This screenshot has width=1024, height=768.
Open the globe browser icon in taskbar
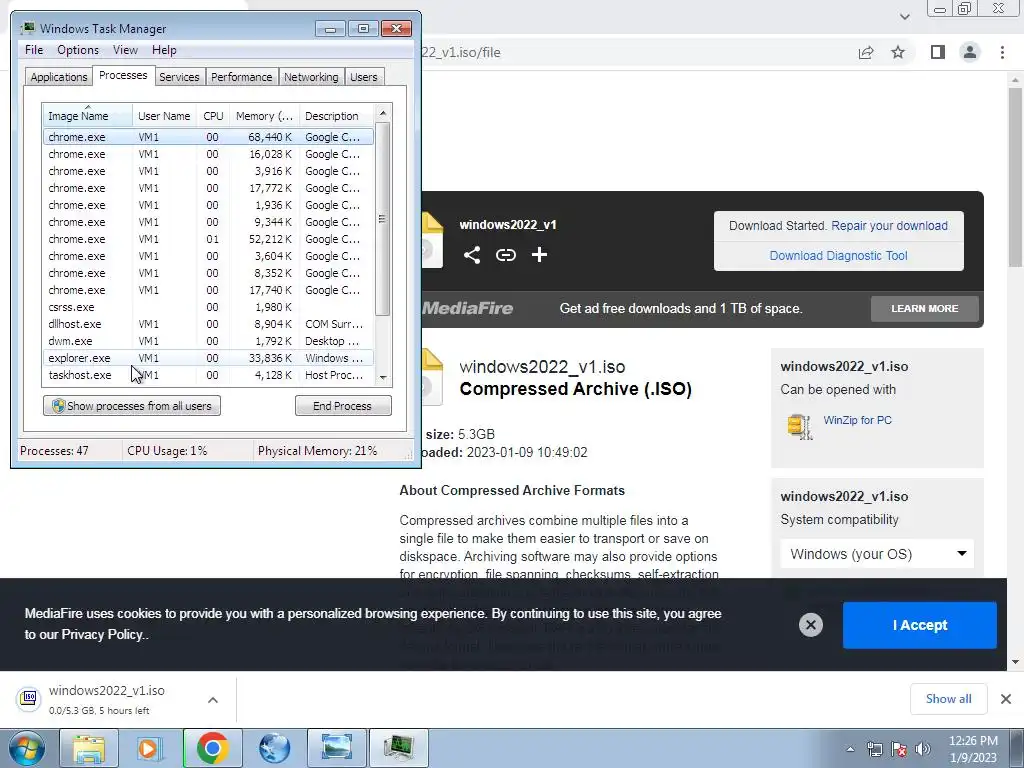point(274,748)
